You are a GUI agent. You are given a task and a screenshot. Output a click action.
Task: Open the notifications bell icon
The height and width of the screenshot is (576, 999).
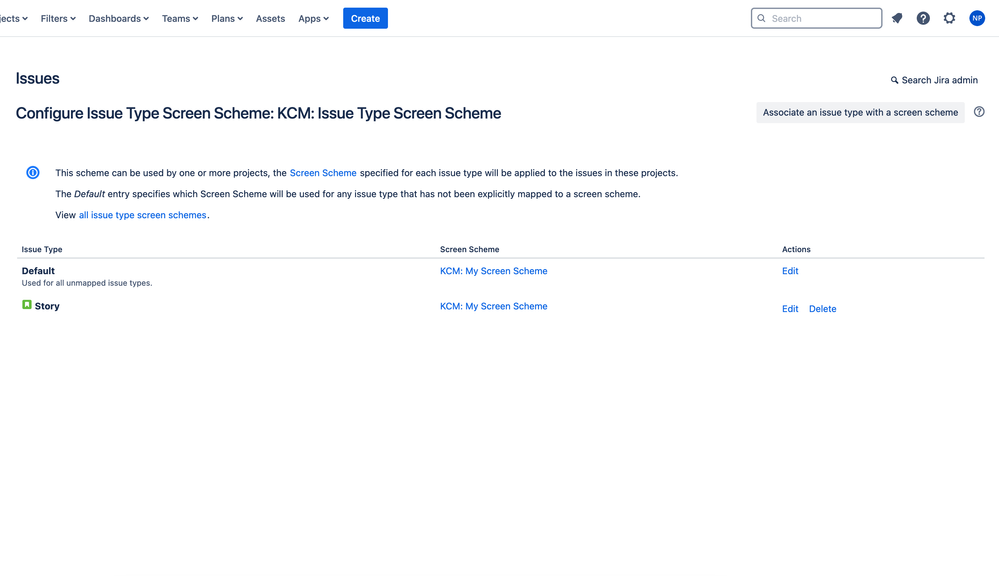click(896, 17)
